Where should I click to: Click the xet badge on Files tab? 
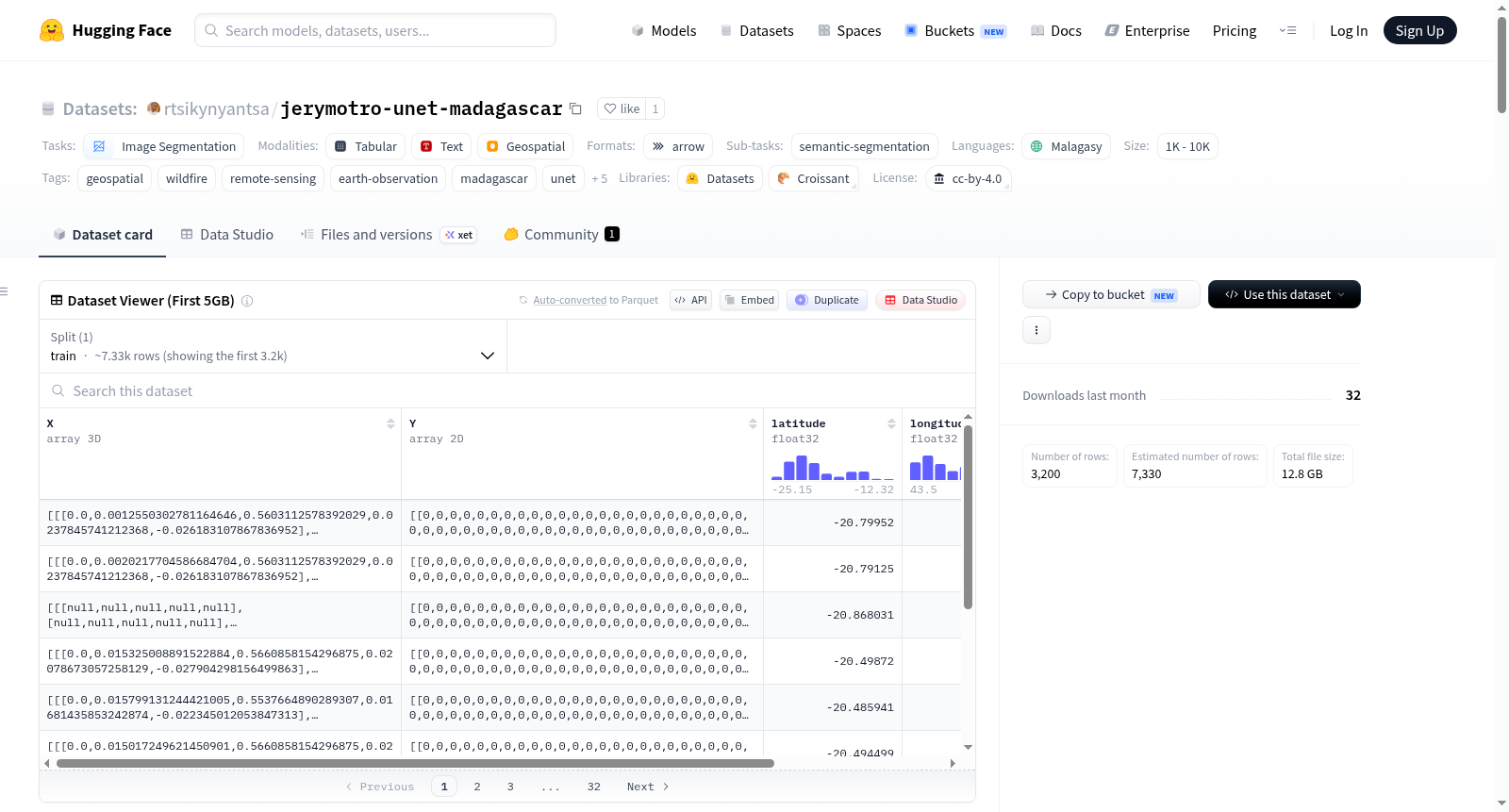460,235
